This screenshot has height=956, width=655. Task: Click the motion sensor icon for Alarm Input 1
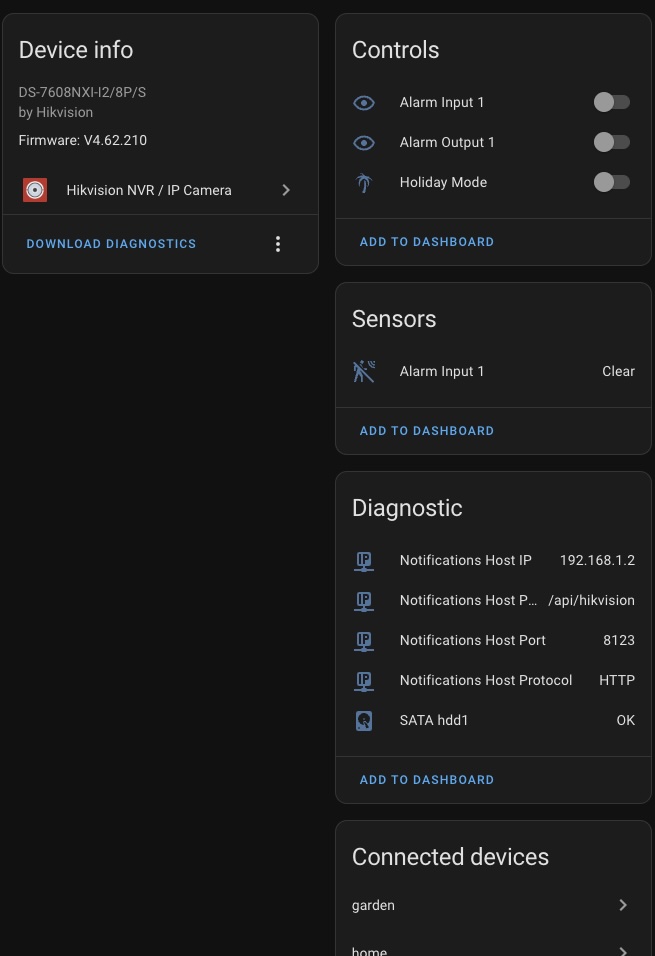tap(364, 371)
